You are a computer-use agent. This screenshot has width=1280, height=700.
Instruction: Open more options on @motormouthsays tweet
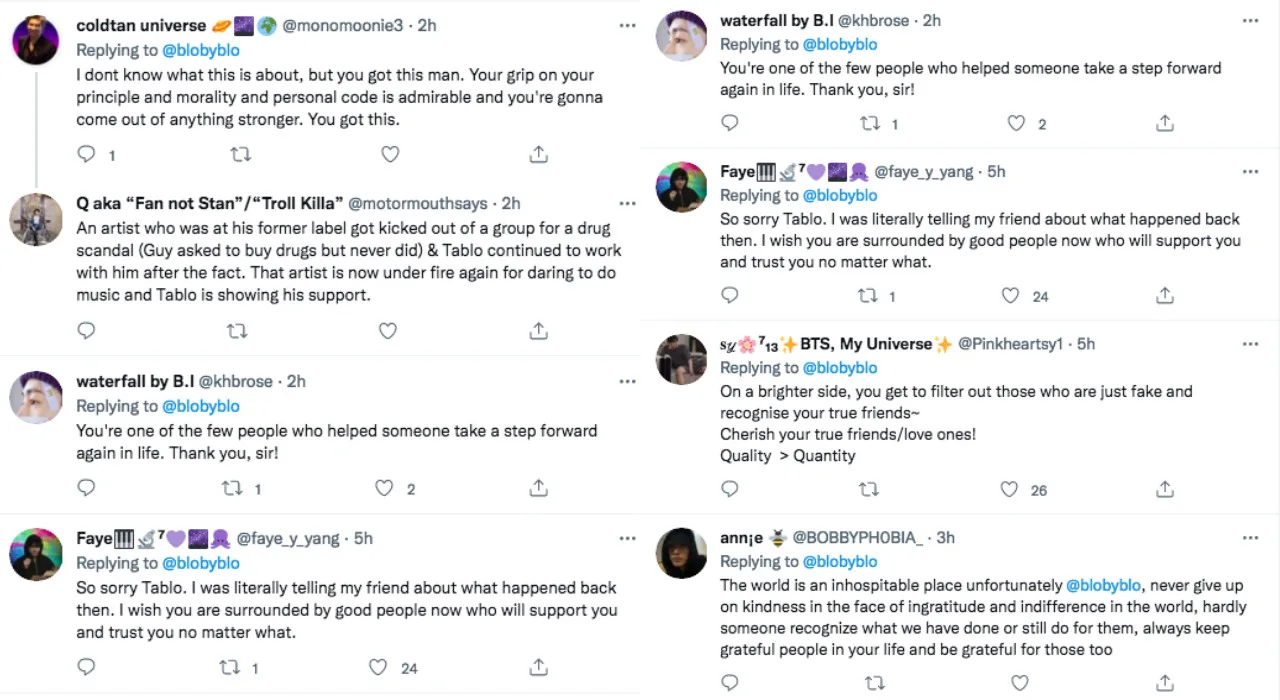[627, 203]
